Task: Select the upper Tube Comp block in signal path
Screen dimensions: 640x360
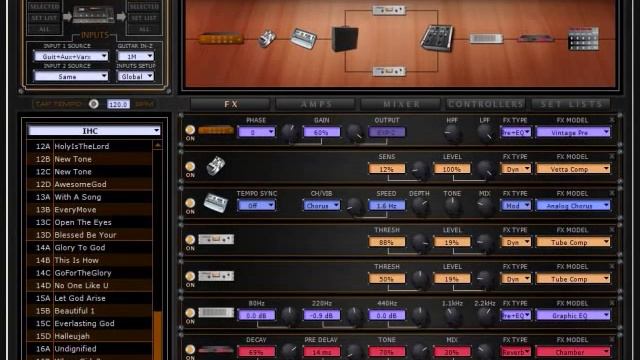Action: pyautogui.click(x=389, y=9)
